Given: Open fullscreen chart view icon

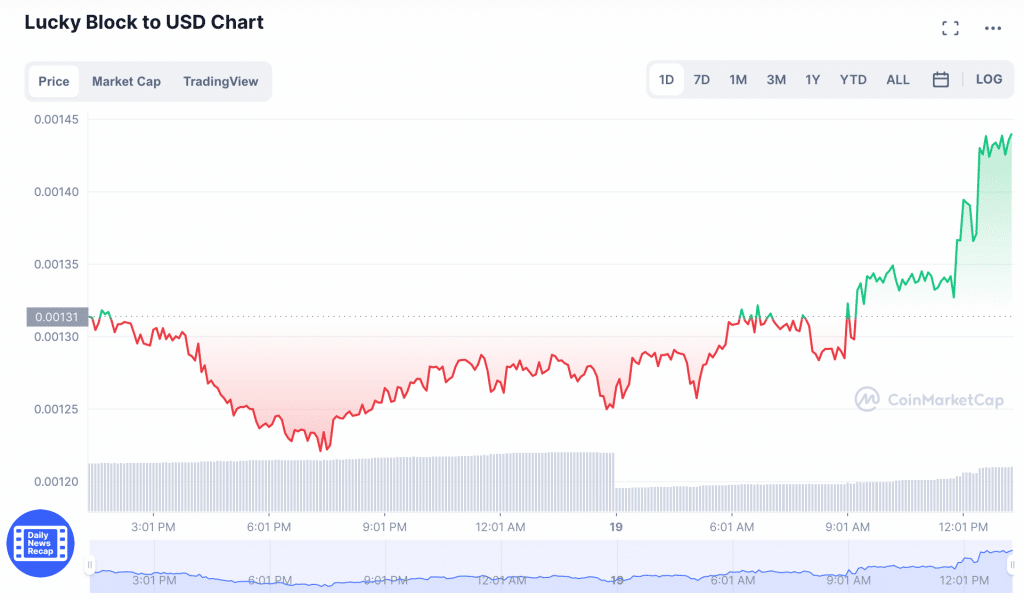Looking at the screenshot, I should pyautogui.click(x=950, y=28).
